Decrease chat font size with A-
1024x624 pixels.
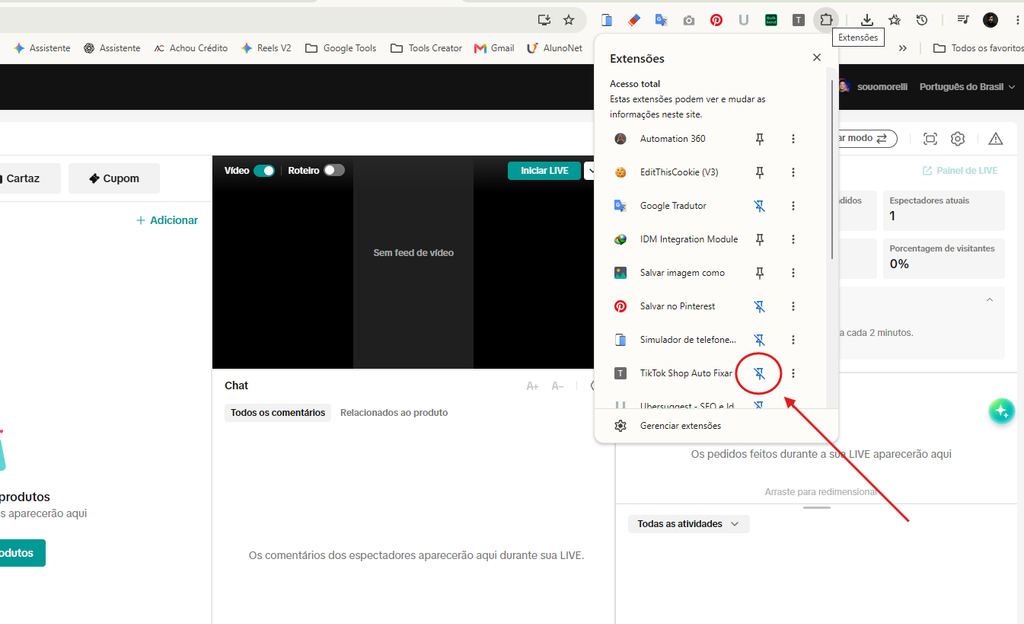557,386
